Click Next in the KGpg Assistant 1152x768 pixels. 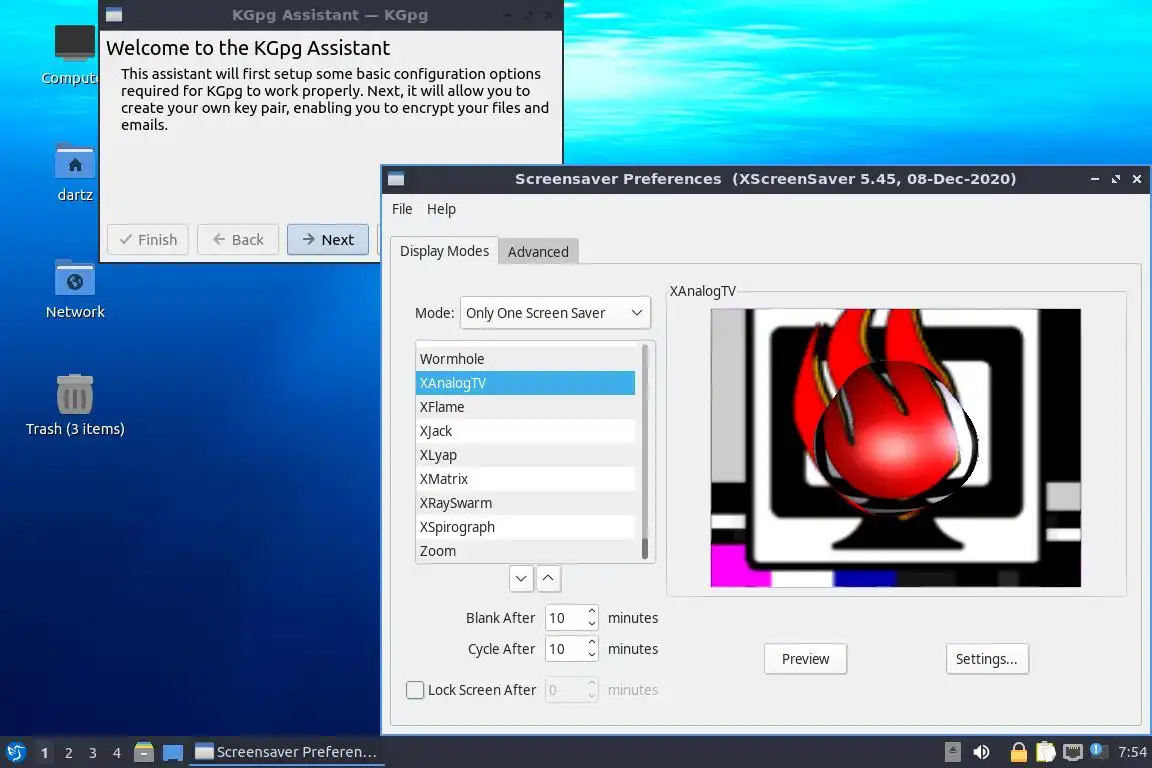pos(328,240)
